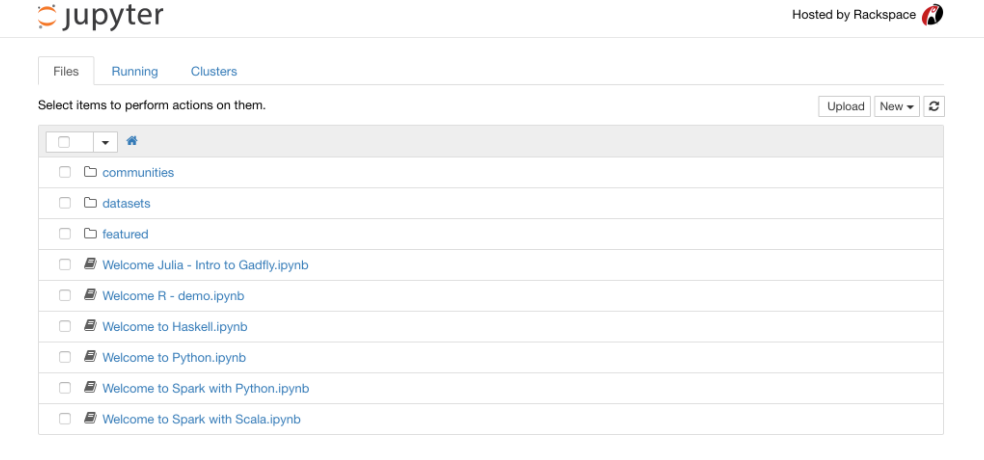This screenshot has height=460, width=984.
Task: Click the Jupyter logo
Action: pos(100,16)
